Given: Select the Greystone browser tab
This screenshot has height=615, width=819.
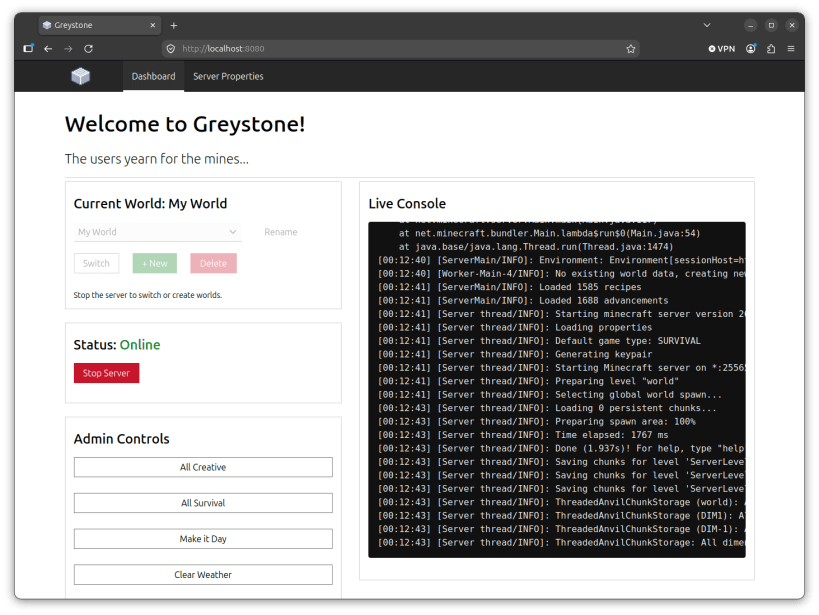Looking at the screenshot, I should 99,25.
